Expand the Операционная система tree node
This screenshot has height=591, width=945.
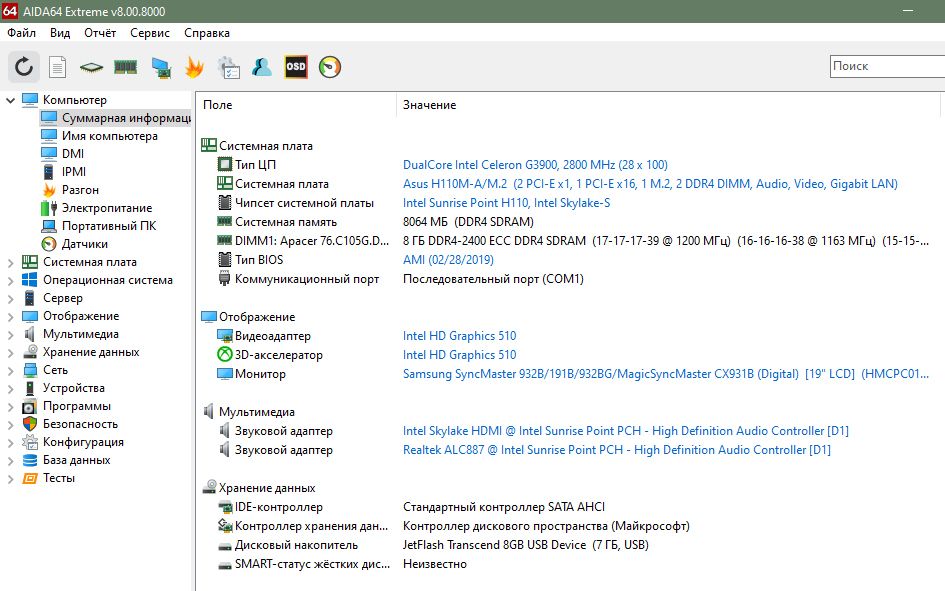(10, 281)
